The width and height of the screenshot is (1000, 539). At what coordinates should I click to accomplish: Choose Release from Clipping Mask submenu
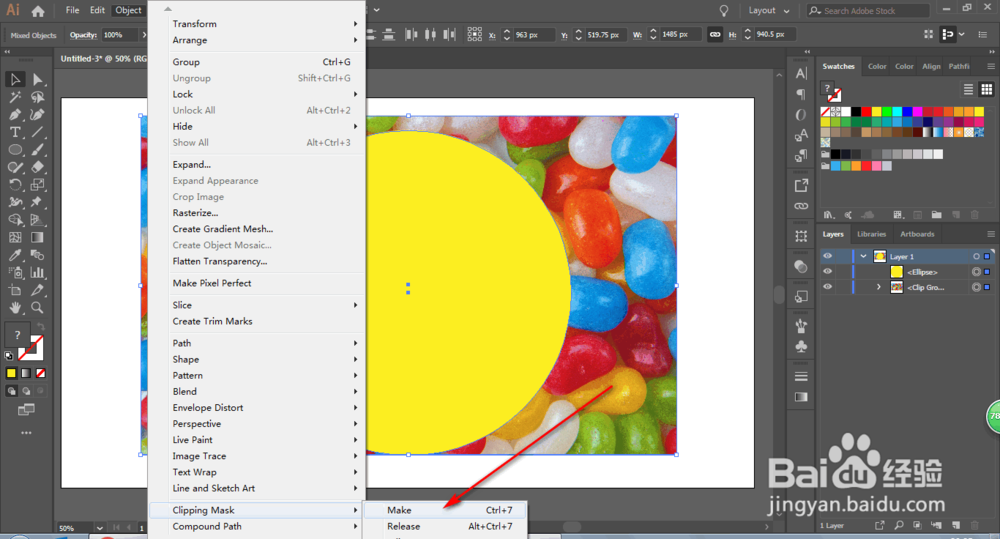[x=445, y=526]
